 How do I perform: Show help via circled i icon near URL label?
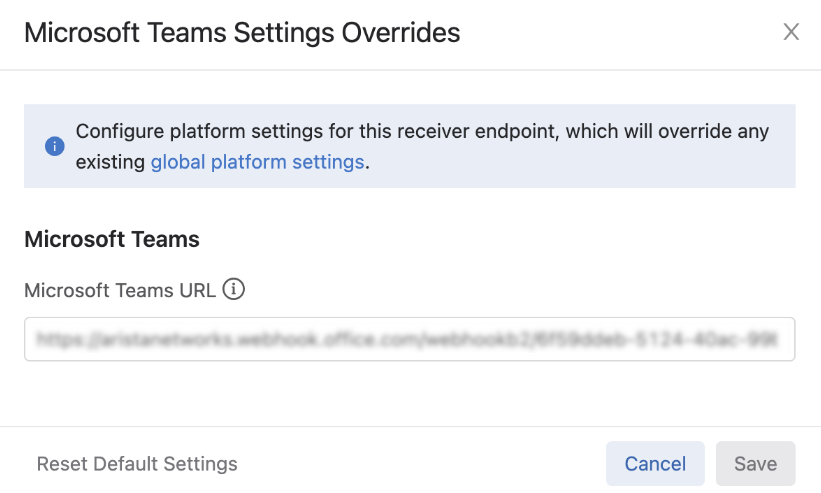[x=234, y=289]
